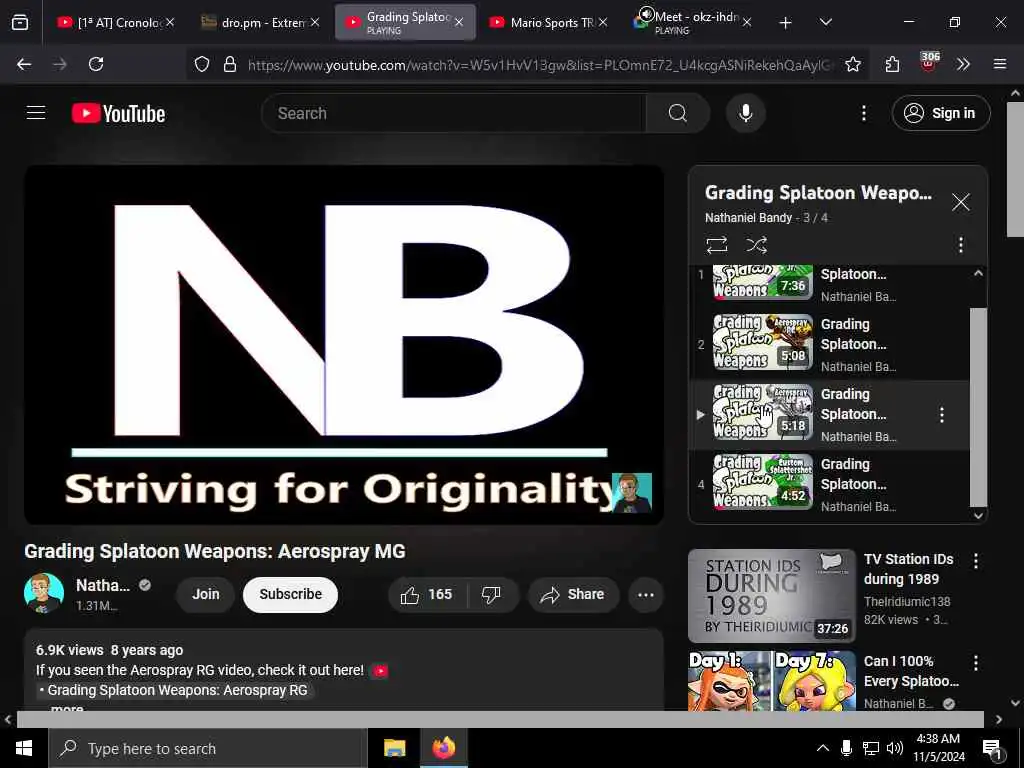
Task: Click Sign in button
Action: [x=940, y=113]
